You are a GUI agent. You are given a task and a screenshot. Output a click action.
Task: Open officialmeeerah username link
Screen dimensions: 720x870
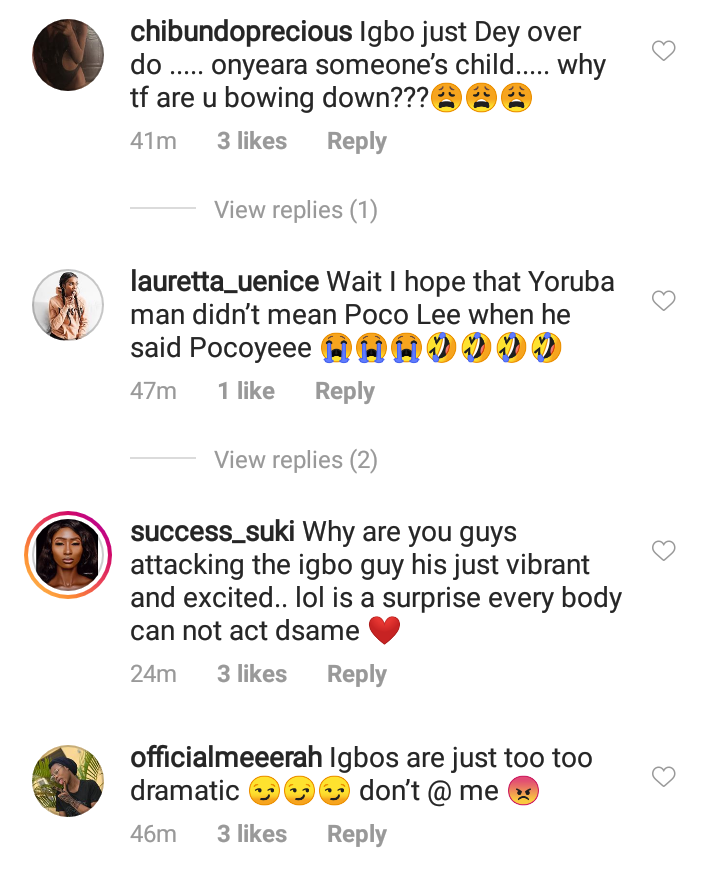point(235,758)
